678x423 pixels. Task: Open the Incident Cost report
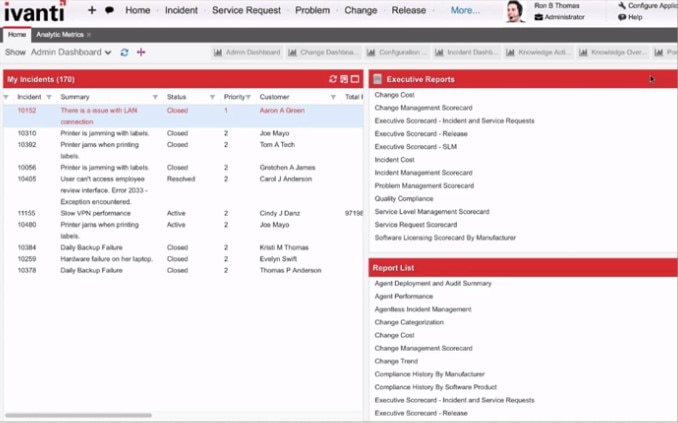[x=394, y=160]
